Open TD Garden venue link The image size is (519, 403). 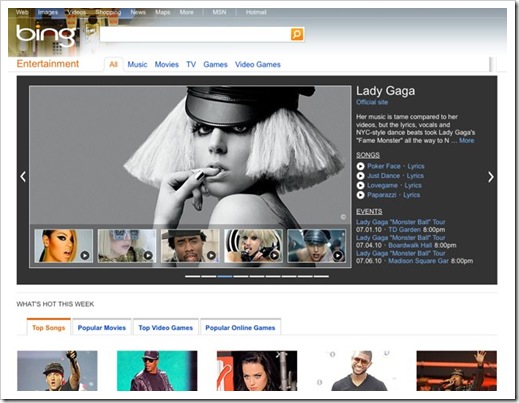(x=404, y=230)
